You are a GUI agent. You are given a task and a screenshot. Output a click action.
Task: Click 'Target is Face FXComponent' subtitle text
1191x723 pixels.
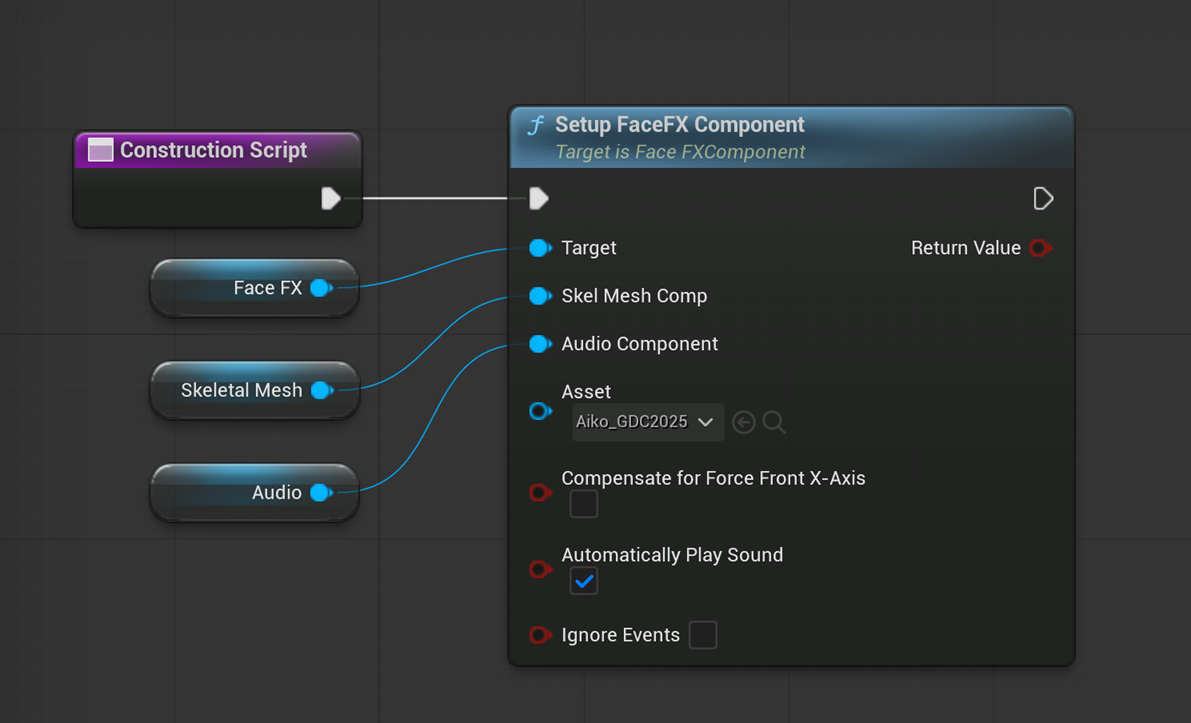(x=680, y=152)
